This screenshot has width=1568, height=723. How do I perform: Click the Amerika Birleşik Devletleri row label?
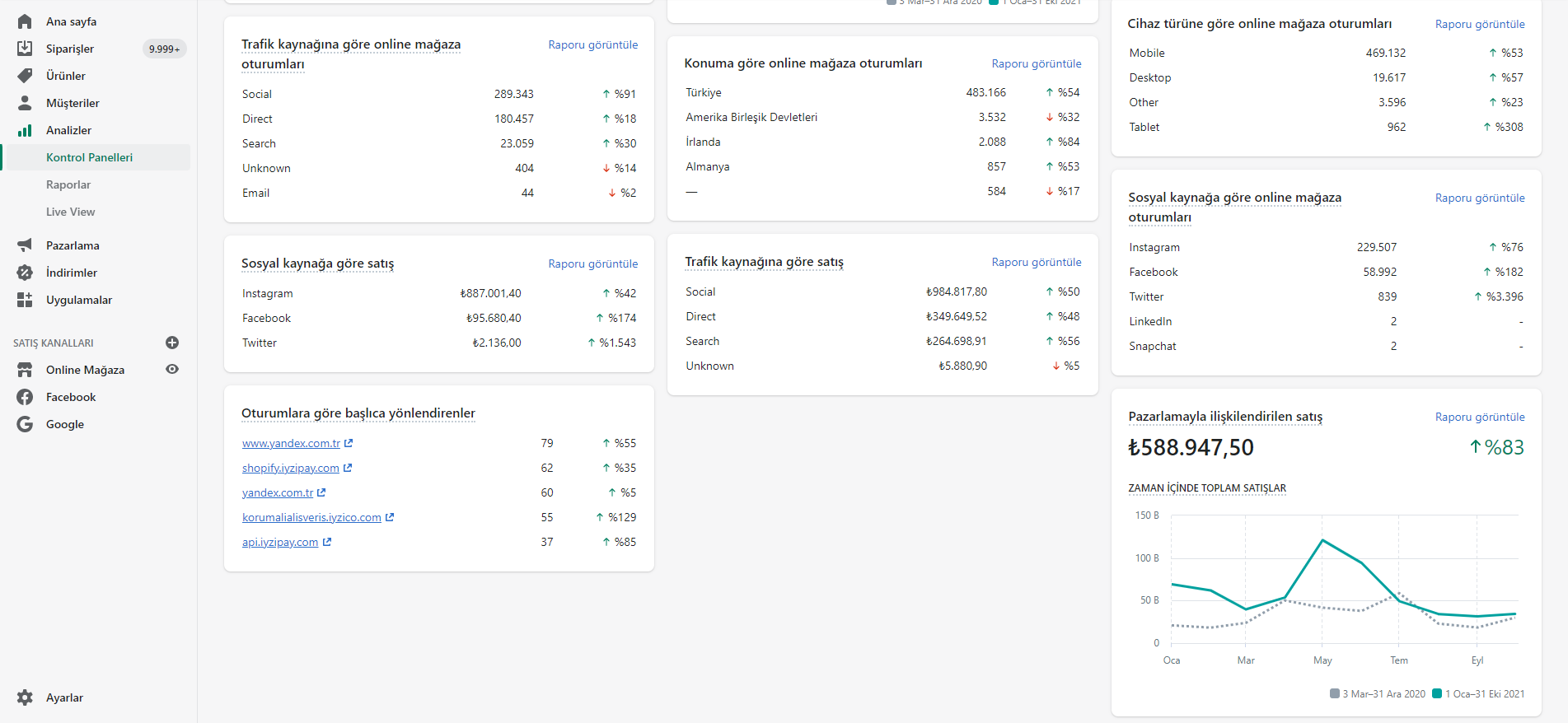(x=751, y=117)
